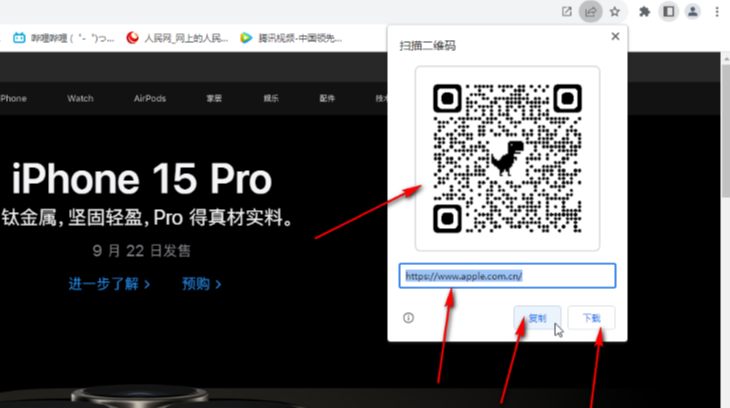Click the 下载 download button

pos(591,318)
